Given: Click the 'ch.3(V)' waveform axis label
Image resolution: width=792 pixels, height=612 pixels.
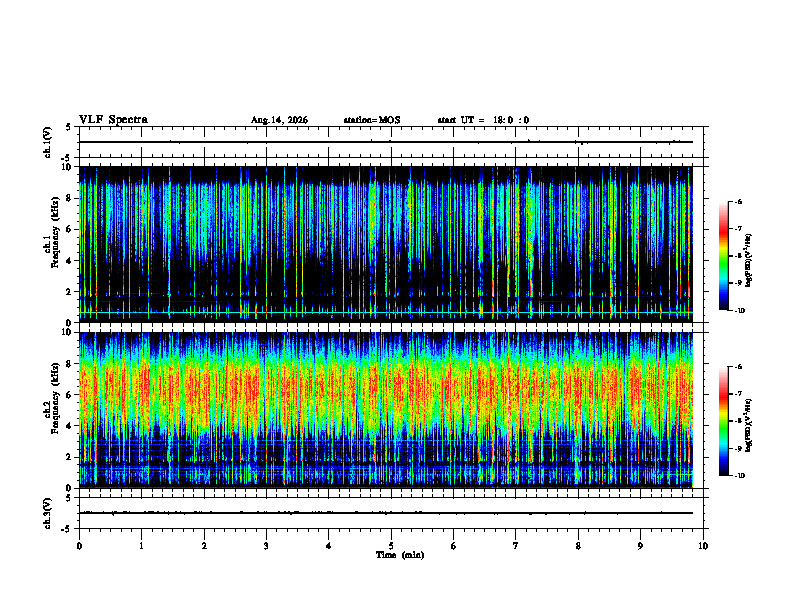Looking at the screenshot, I should pyautogui.click(x=48, y=513).
